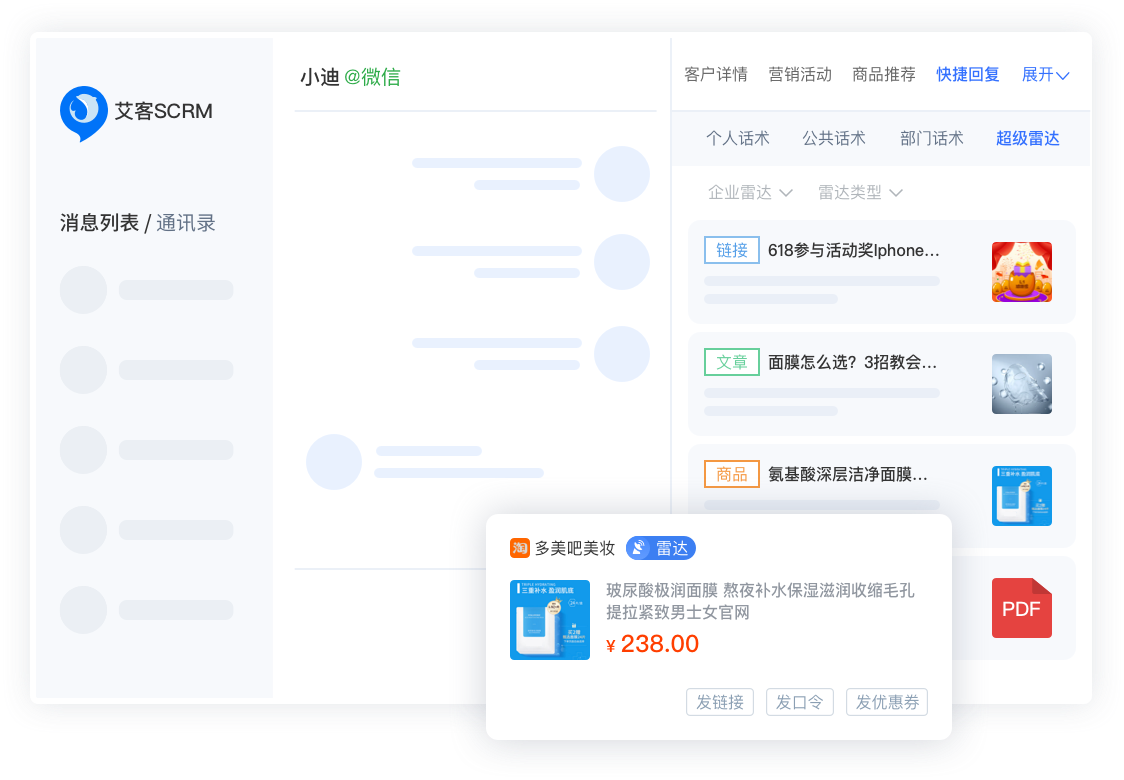
Task: Open the red PDF file icon
Action: (1021, 608)
